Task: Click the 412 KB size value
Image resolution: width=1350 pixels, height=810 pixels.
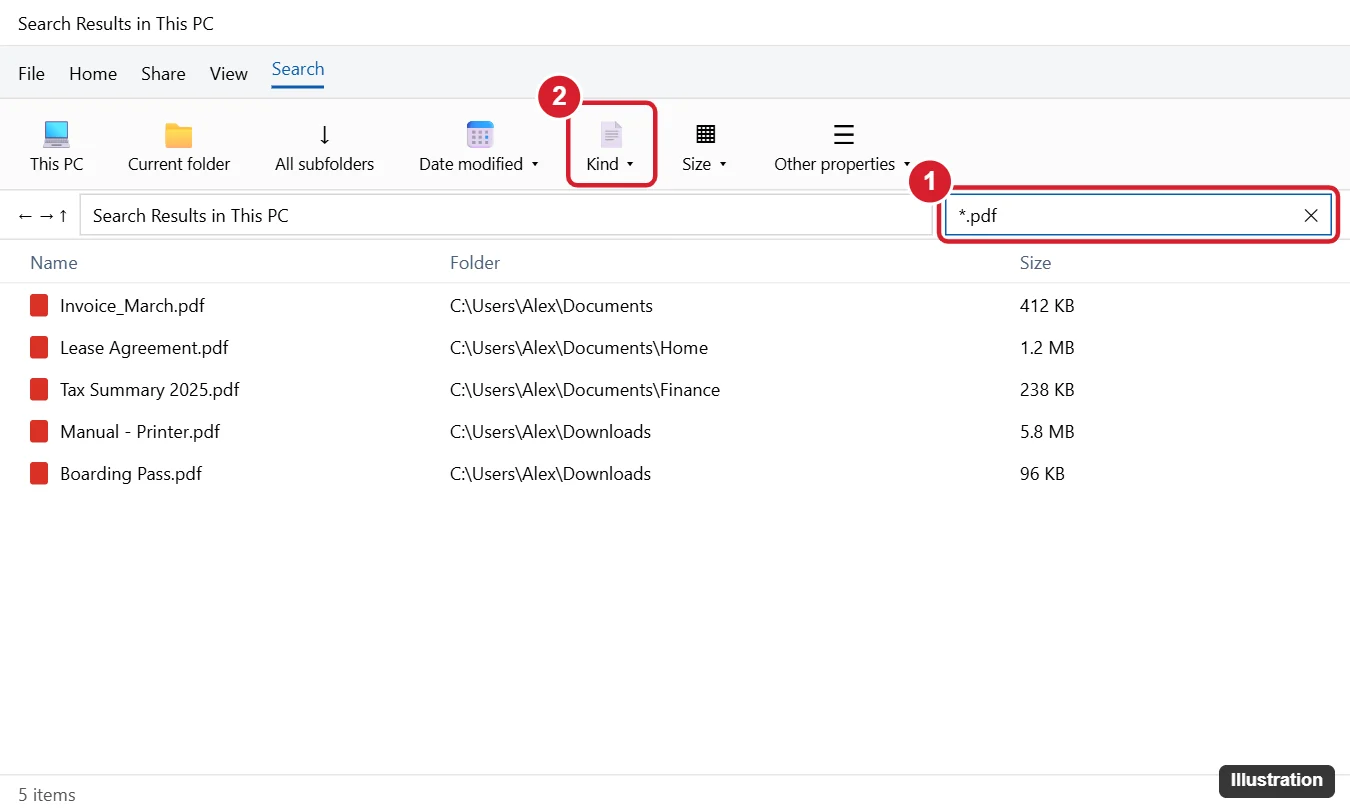Action: click(1047, 306)
